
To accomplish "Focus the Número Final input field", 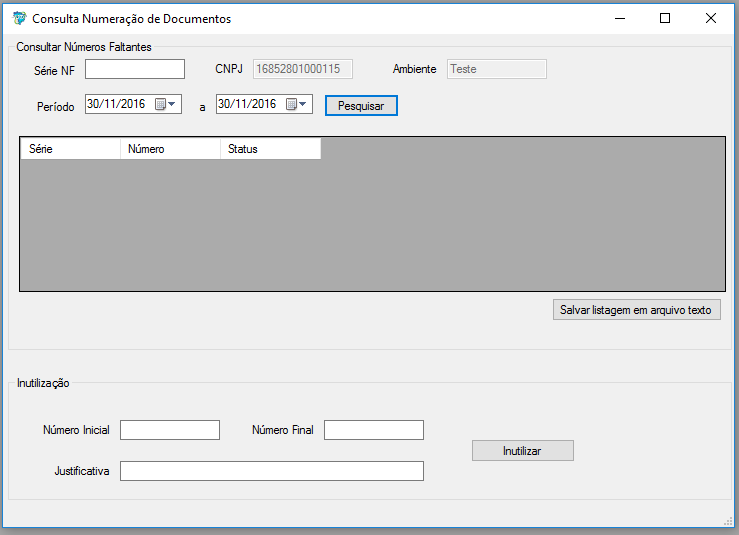I will 374,430.
